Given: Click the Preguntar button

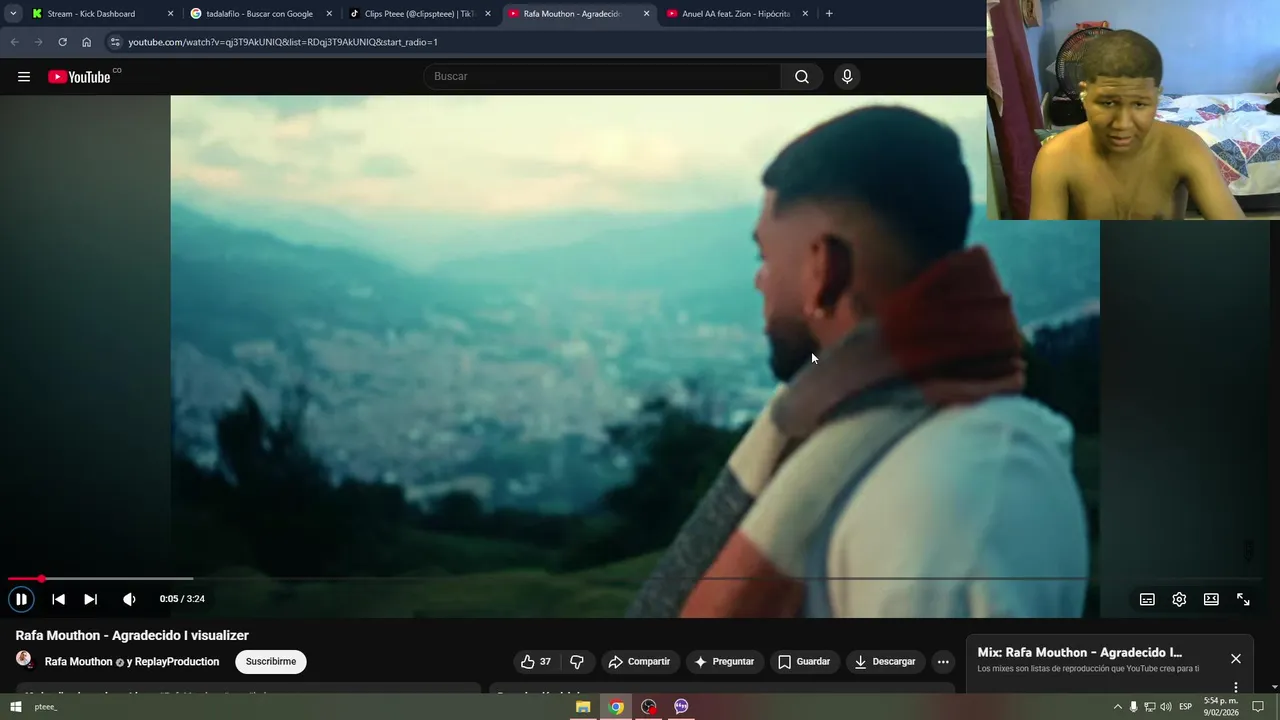Looking at the screenshot, I should pyautogui.click(x=725, y=662).
